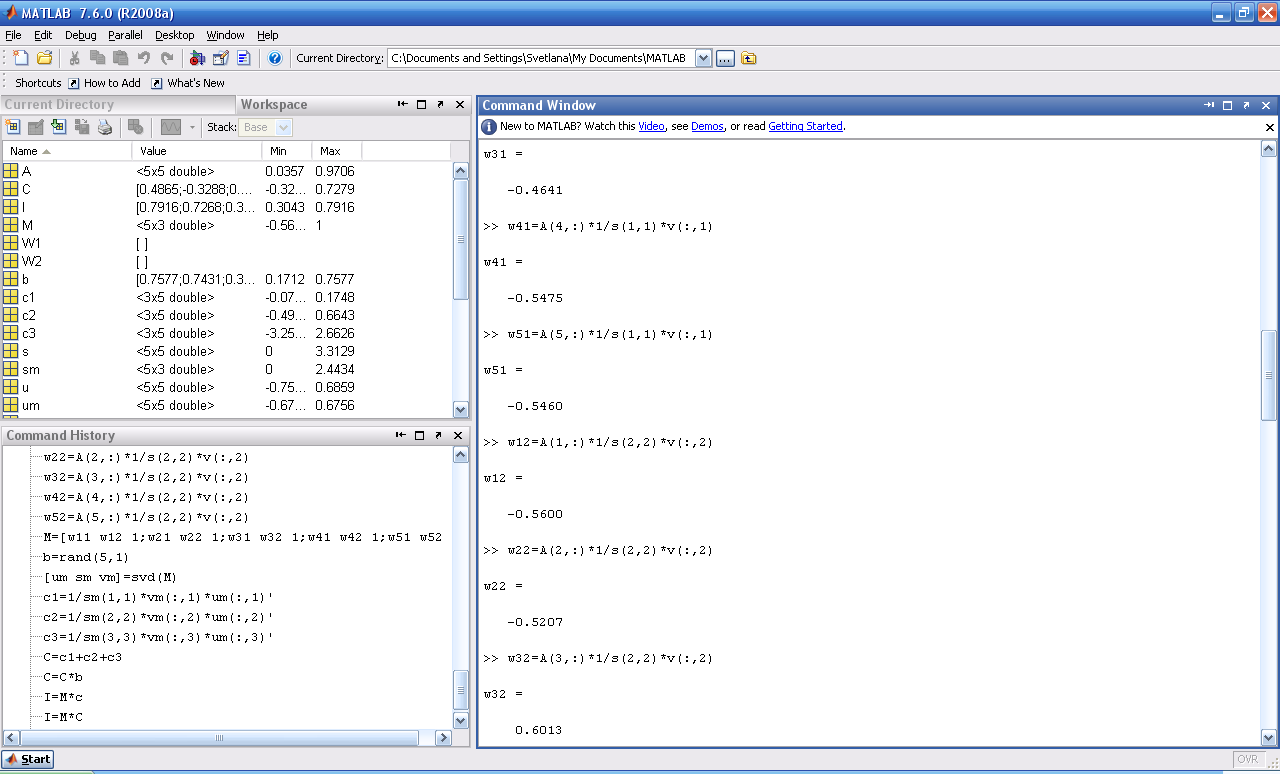Sort workspace by Name column header
Viewport: 1280px width, 774px height.
[66, 151]
